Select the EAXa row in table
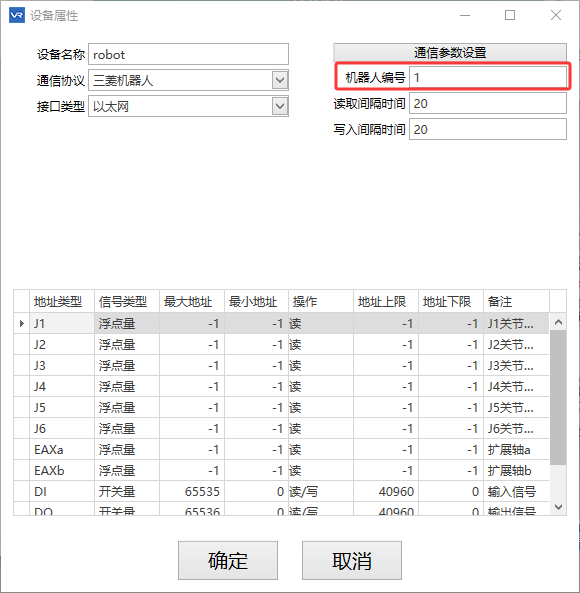580x593 pixels. (x=281, y=449)
